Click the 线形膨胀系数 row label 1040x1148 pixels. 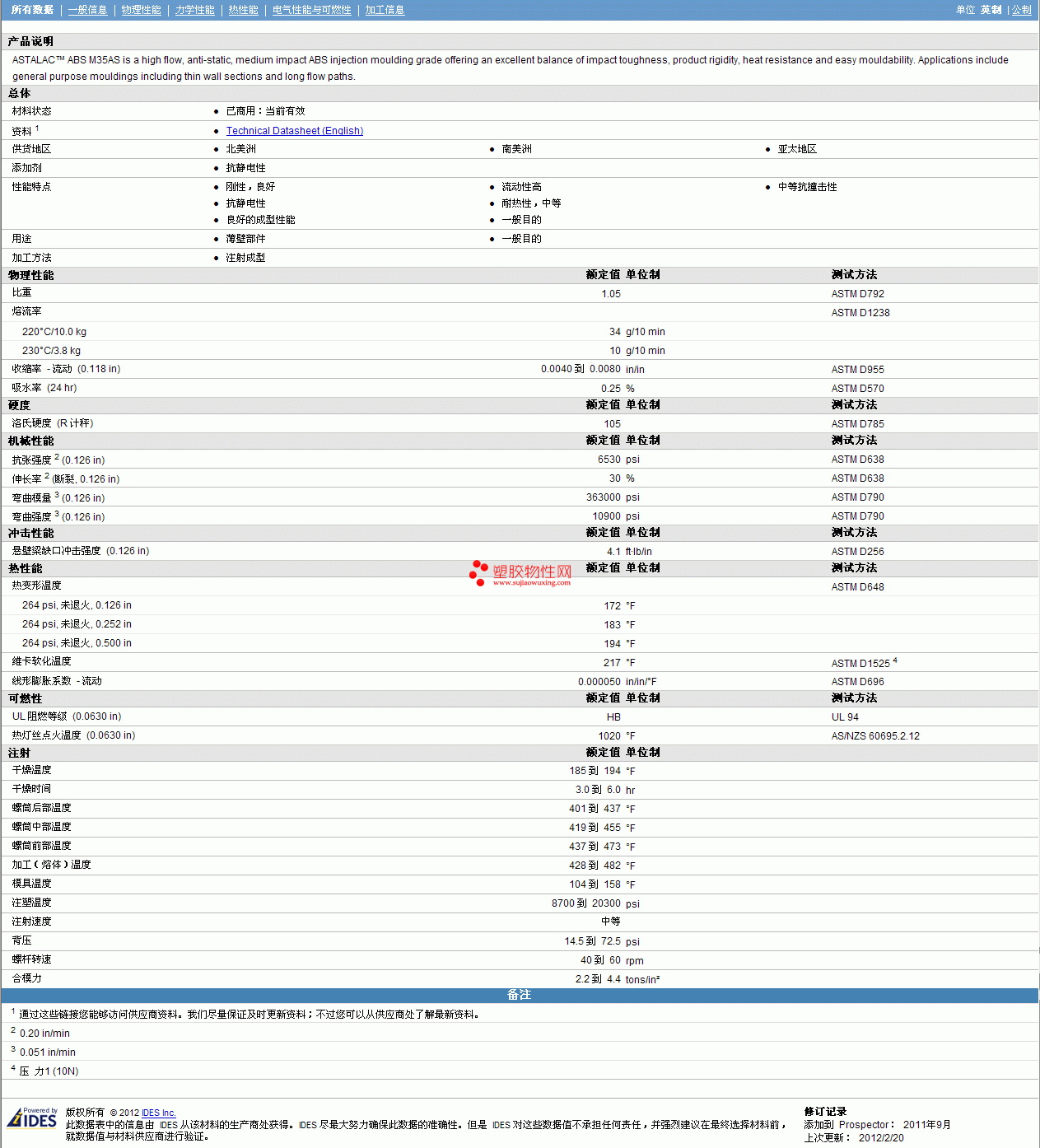pos(57,681)
